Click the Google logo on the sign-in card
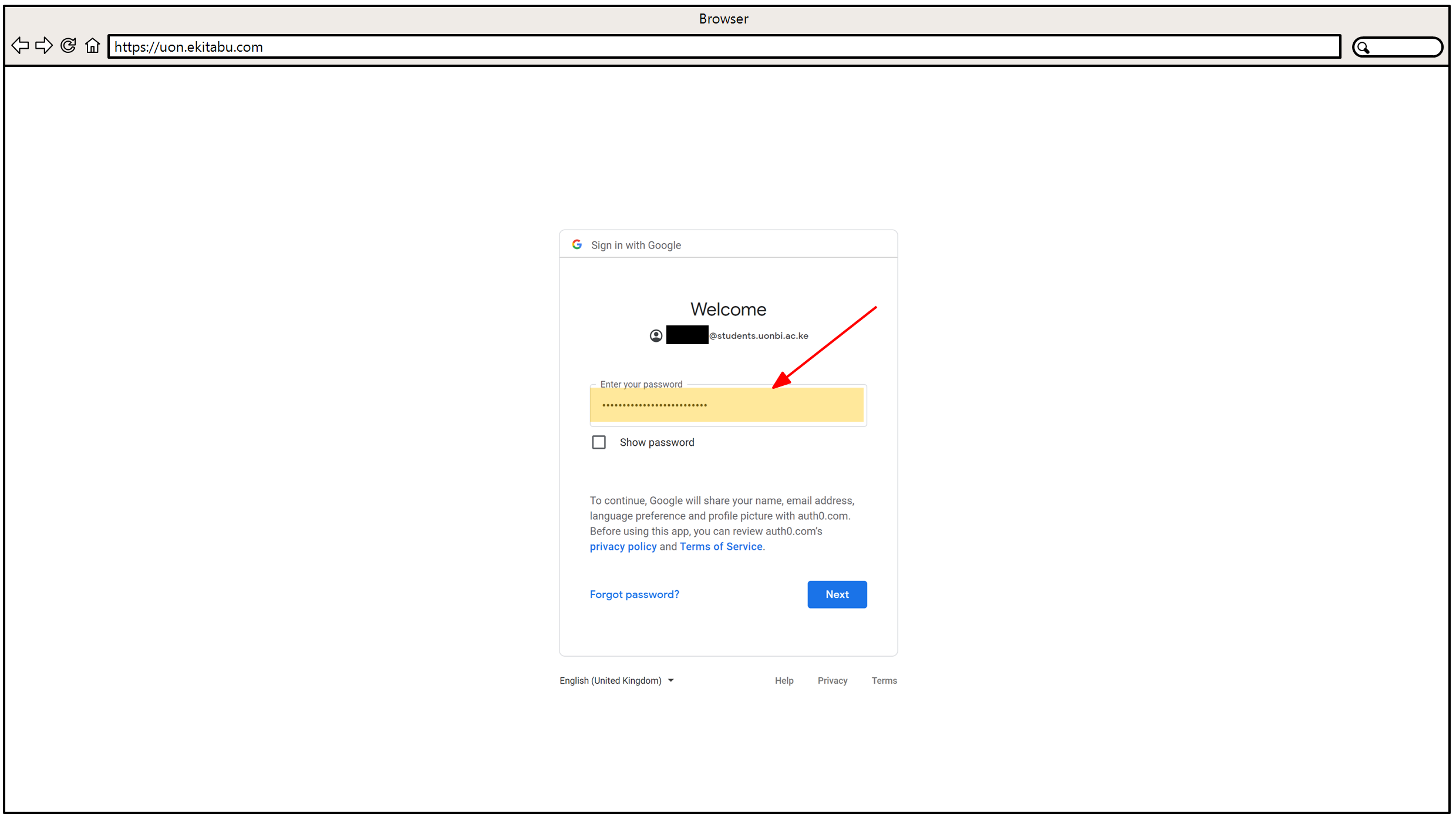Viewport: 1456px width, 817px height. [x=577, y=244]
